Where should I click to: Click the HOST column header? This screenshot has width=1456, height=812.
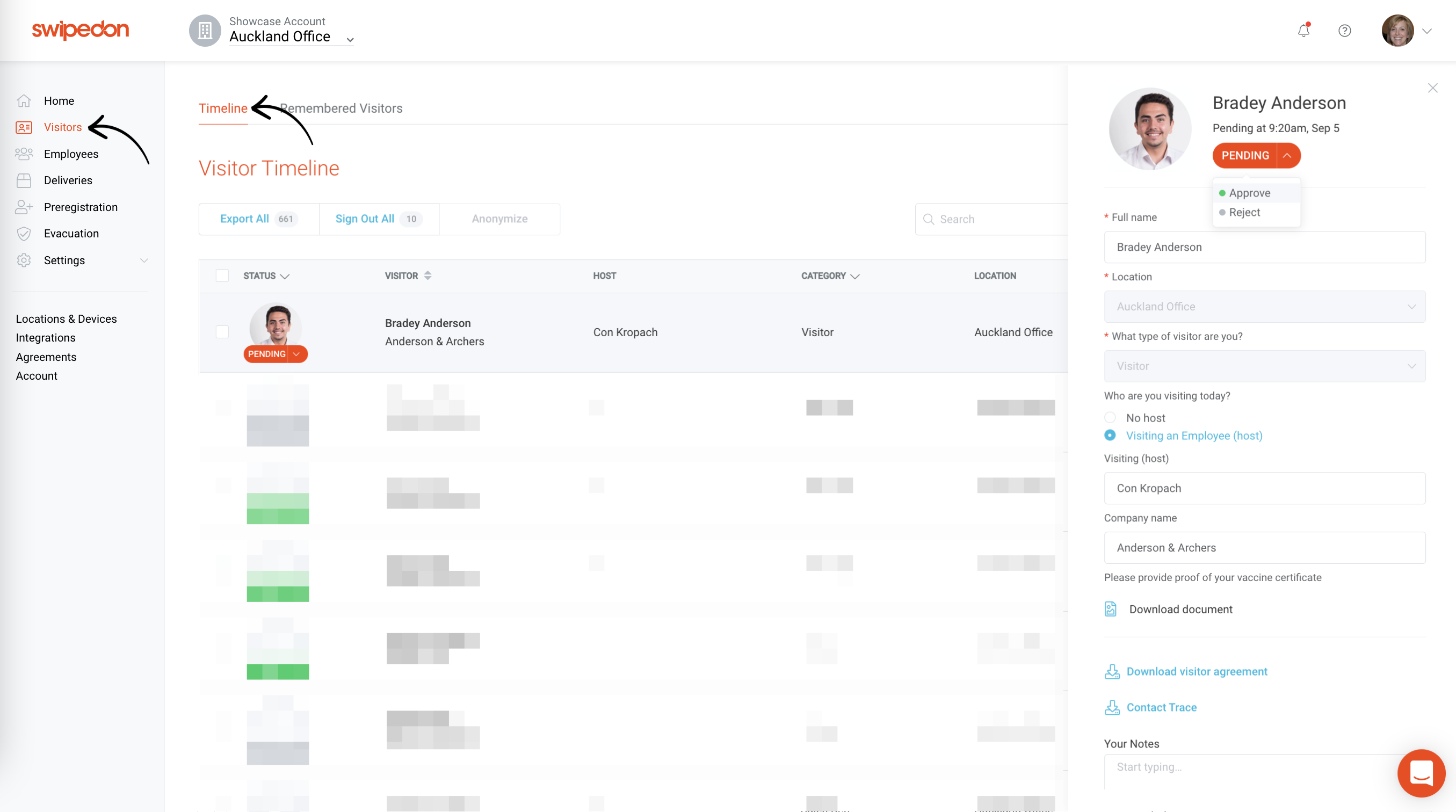[x=604, y=275]
